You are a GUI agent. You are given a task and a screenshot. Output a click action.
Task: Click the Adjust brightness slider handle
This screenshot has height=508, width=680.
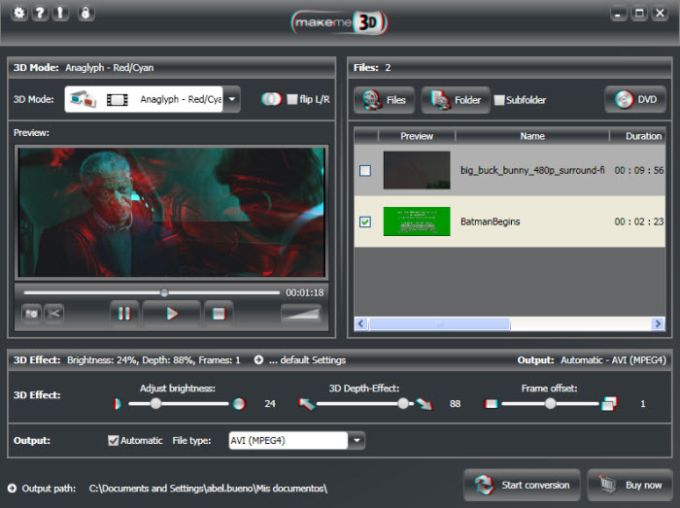156,404
